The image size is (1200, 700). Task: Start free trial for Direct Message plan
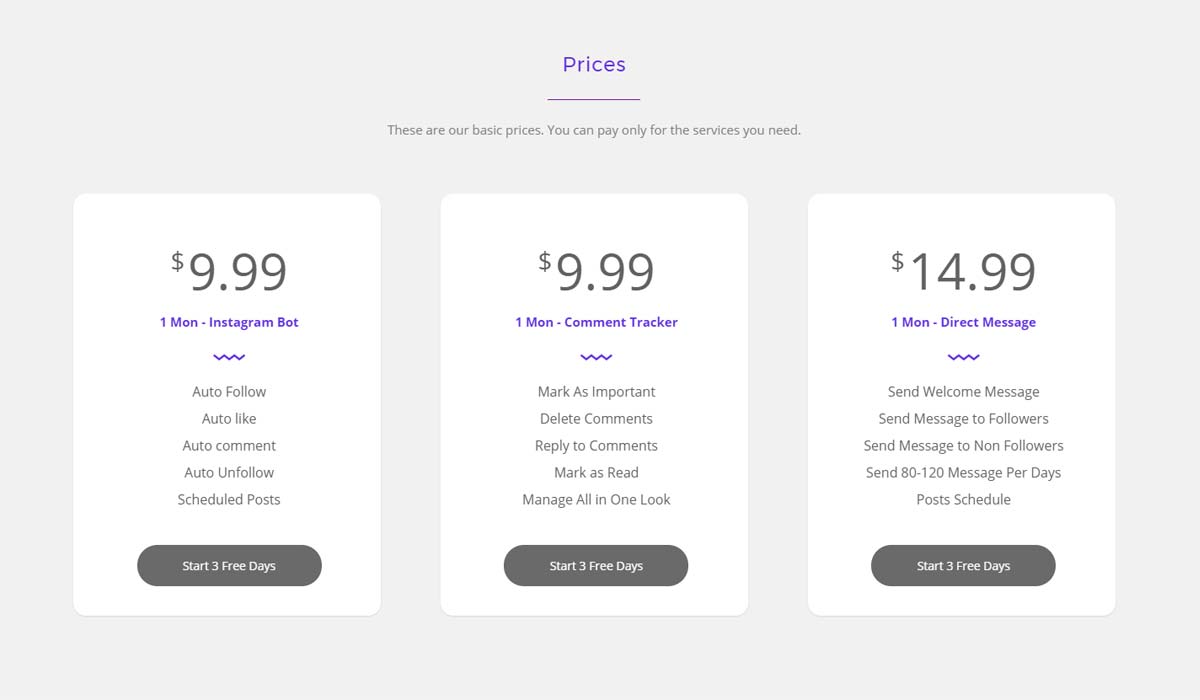[963, 565]
